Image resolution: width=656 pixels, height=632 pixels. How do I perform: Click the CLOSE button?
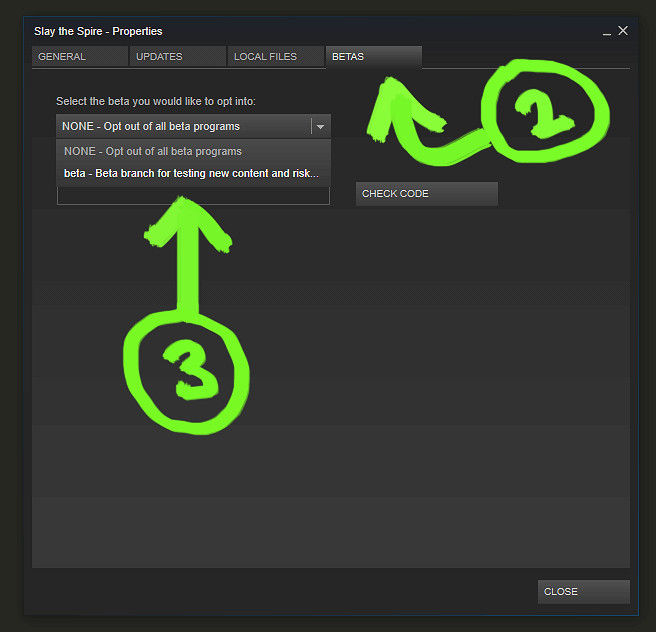(x=584, y=591)
